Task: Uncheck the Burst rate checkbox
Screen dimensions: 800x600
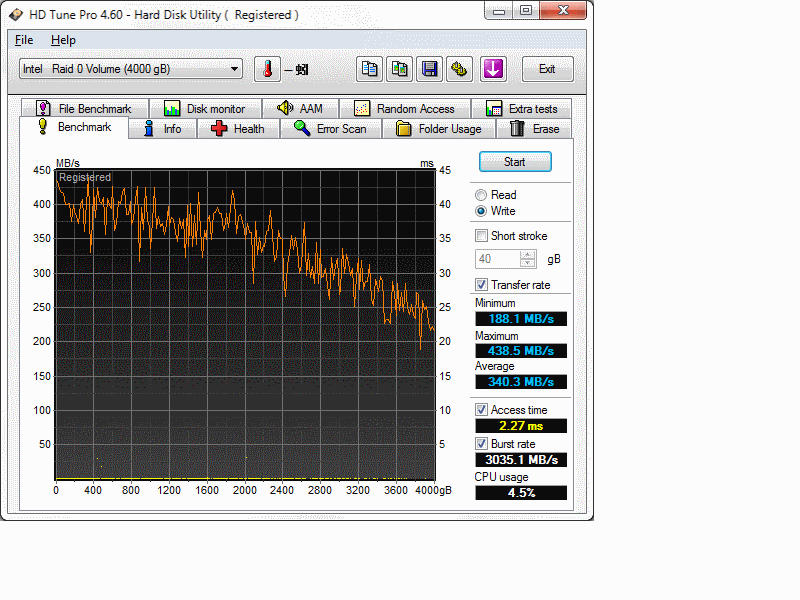Action: click(x=481, y=443)
